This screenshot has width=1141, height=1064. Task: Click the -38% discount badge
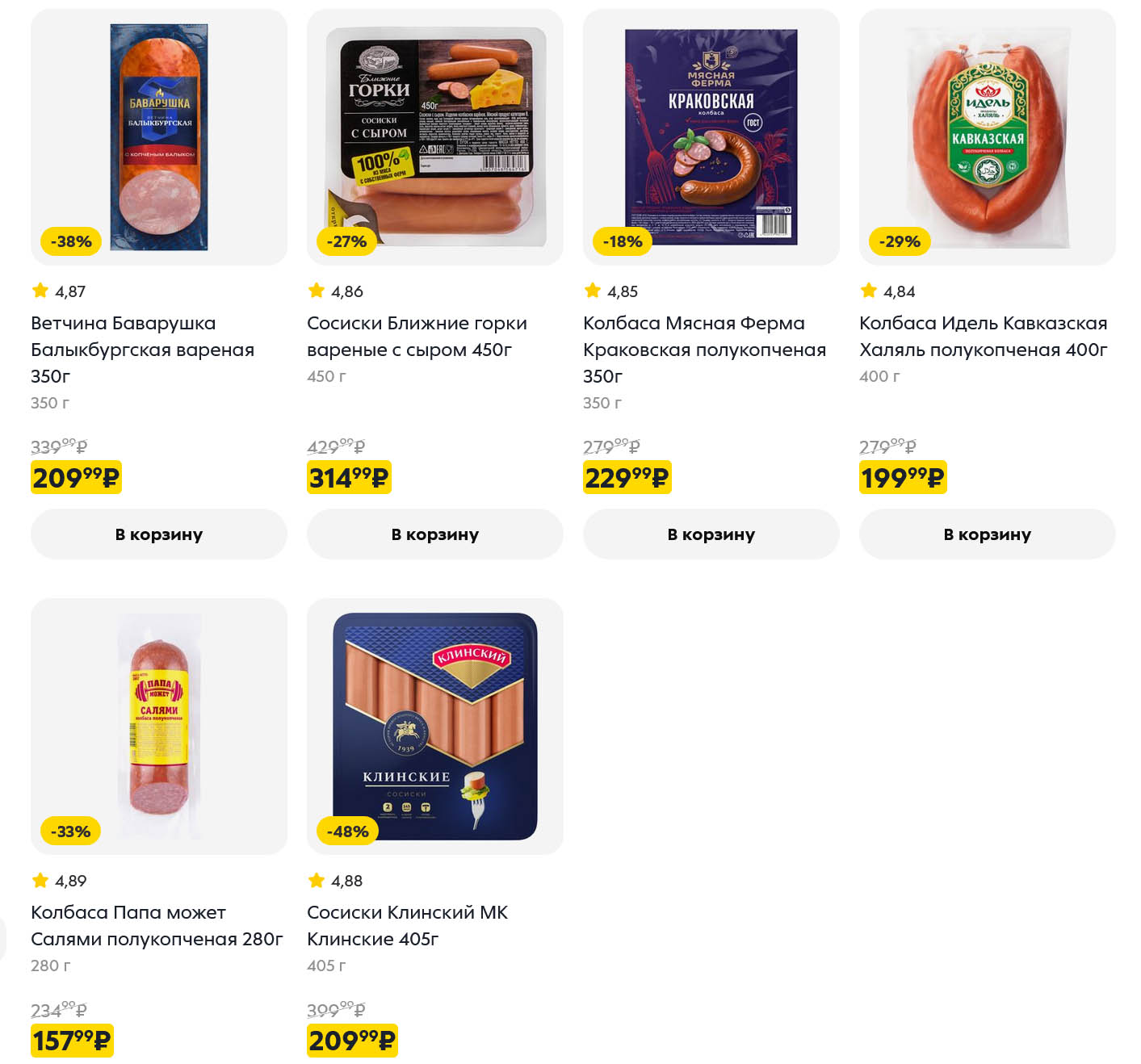coord(71,241)
